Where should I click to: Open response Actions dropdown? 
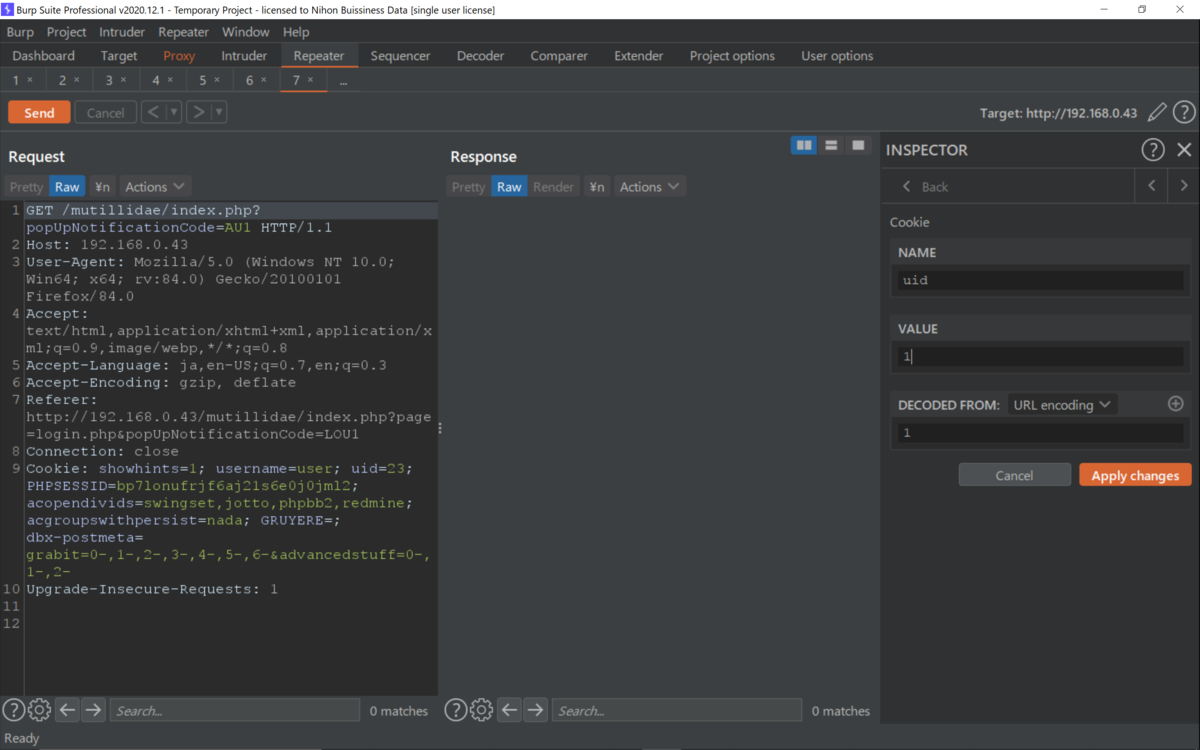click(x=649, y=187)
